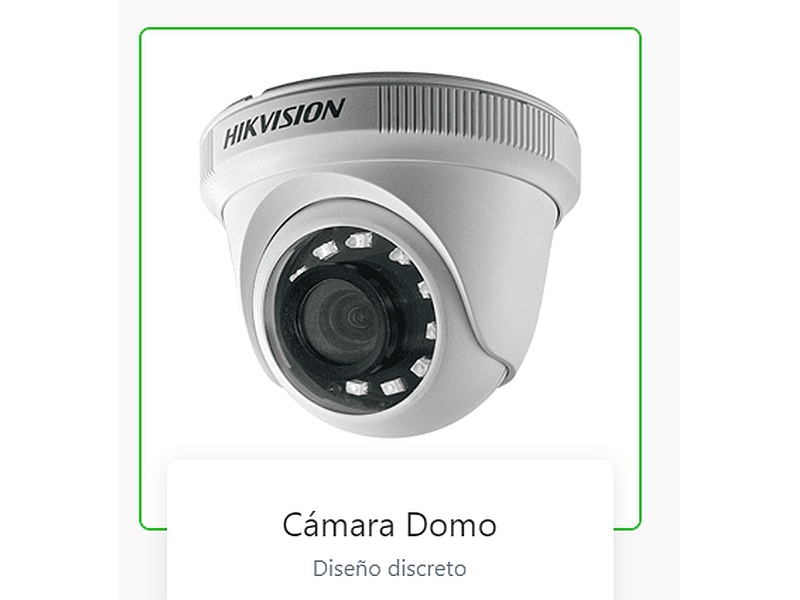Viewport: 800px width, 600px height.
Task: Click the top infrared LED on lens ring
Action: pos(359,239)
